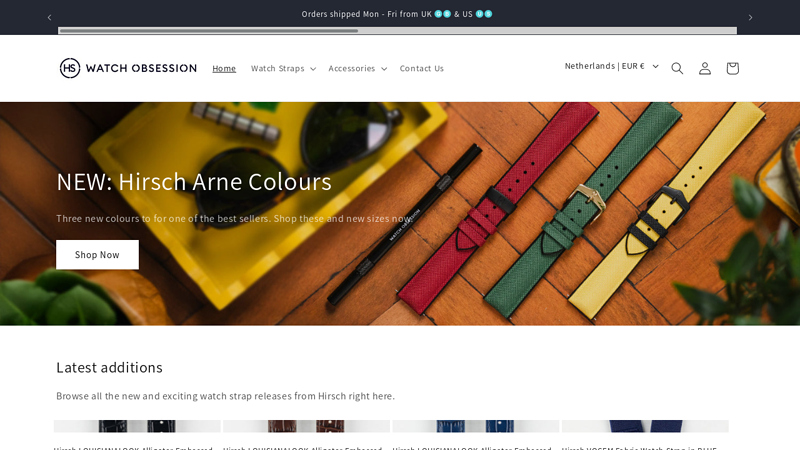Open the search magnifier icon
800x450 pixels.
[x=677, y=68]
